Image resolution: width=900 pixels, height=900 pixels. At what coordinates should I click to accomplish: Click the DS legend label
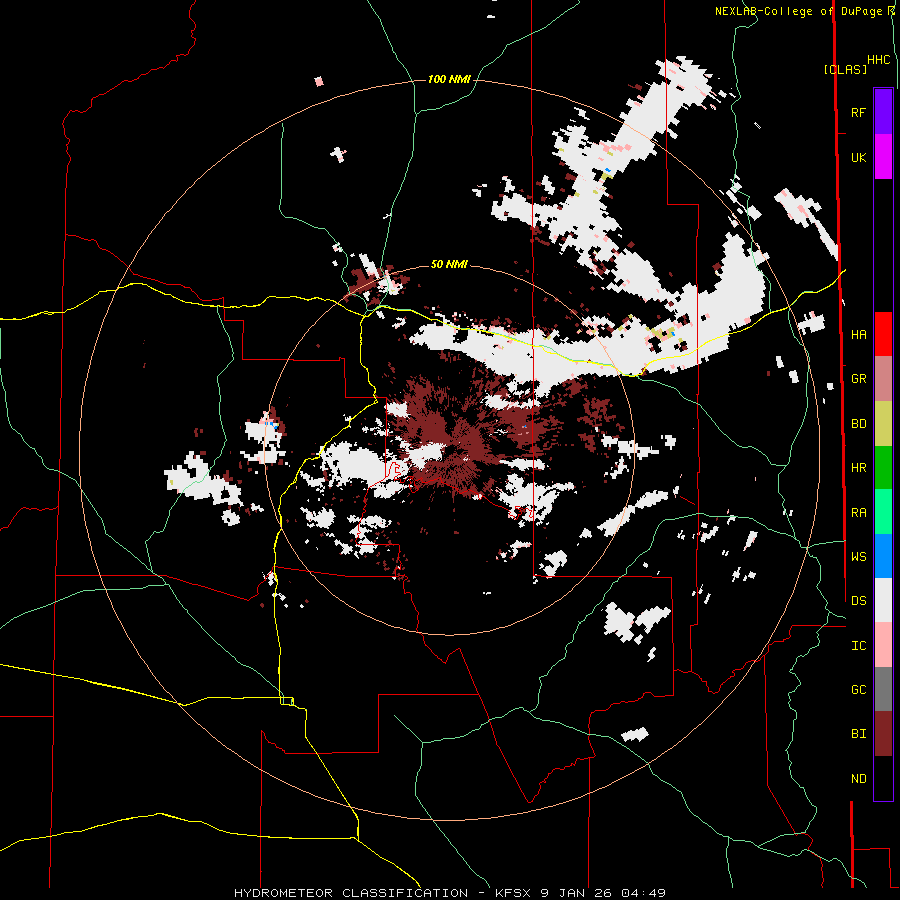[858, 601]
